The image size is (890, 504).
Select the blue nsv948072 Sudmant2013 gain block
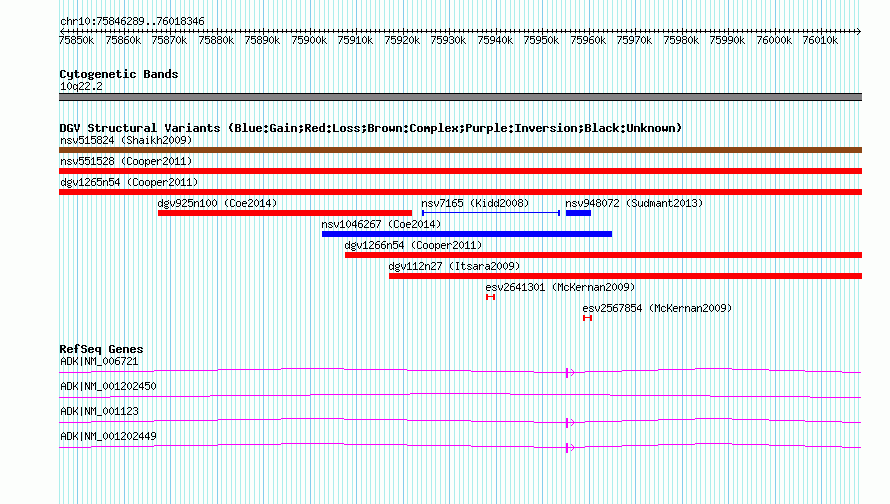(578, 213)
